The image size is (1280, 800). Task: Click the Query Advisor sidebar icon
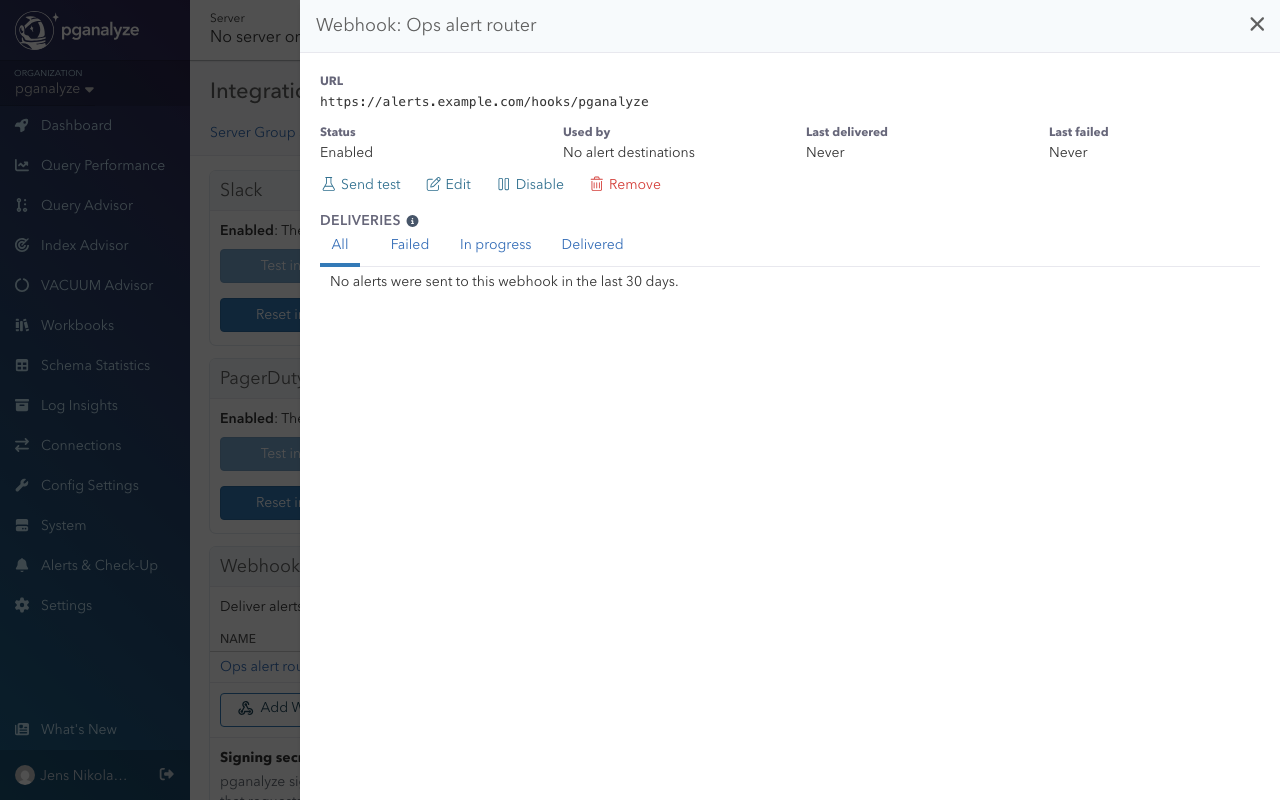[22, 205]
